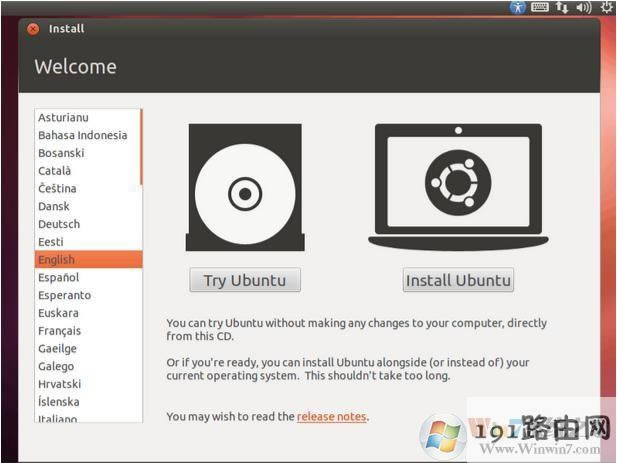Select Asturianu at top of list
The height and width of the screenshot is (463, 617).
[63, 117]
